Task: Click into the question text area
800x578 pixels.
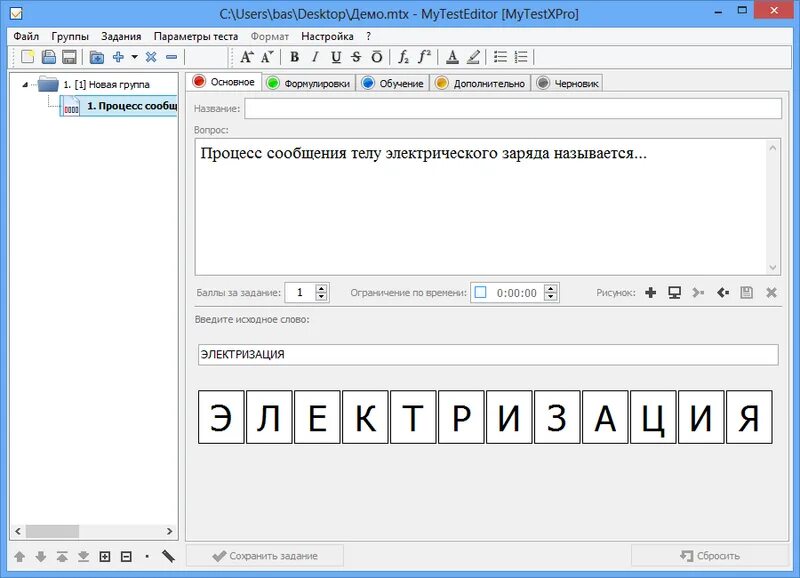Action: click(480, 207)
